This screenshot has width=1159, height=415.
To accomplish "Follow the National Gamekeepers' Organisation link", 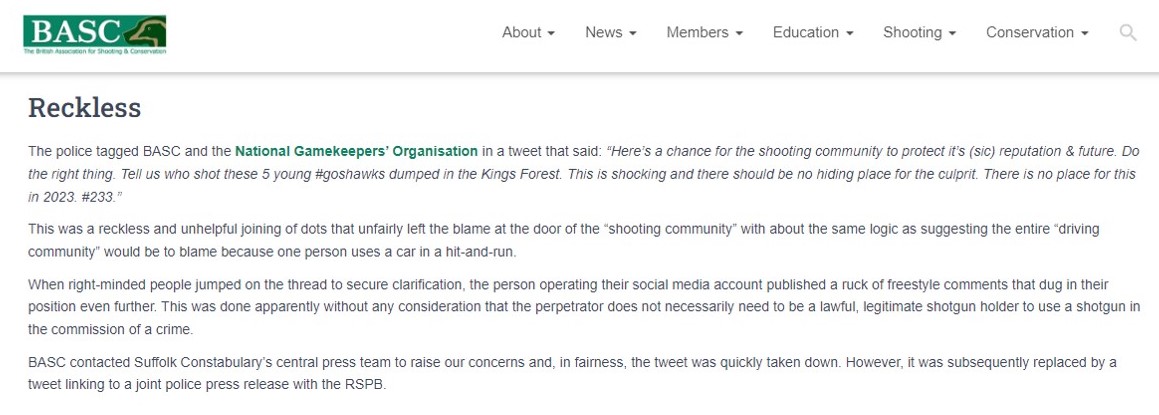I will [x=356, y=152].
